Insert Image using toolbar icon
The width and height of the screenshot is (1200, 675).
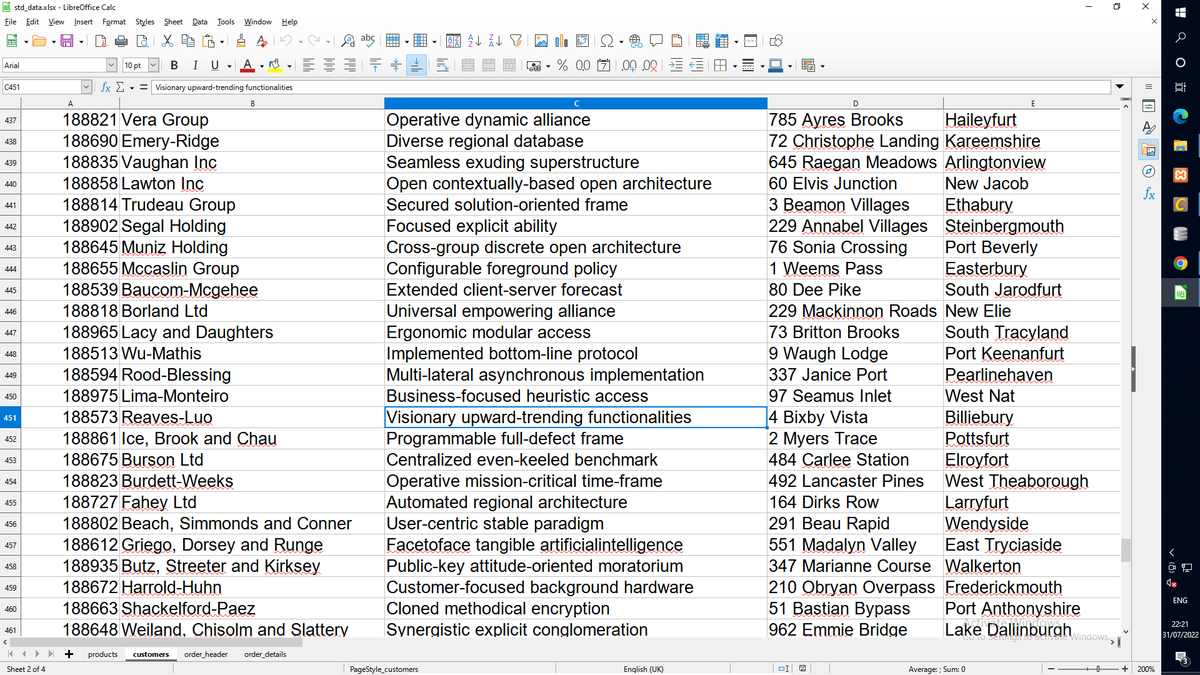click(x=541, y=41)
